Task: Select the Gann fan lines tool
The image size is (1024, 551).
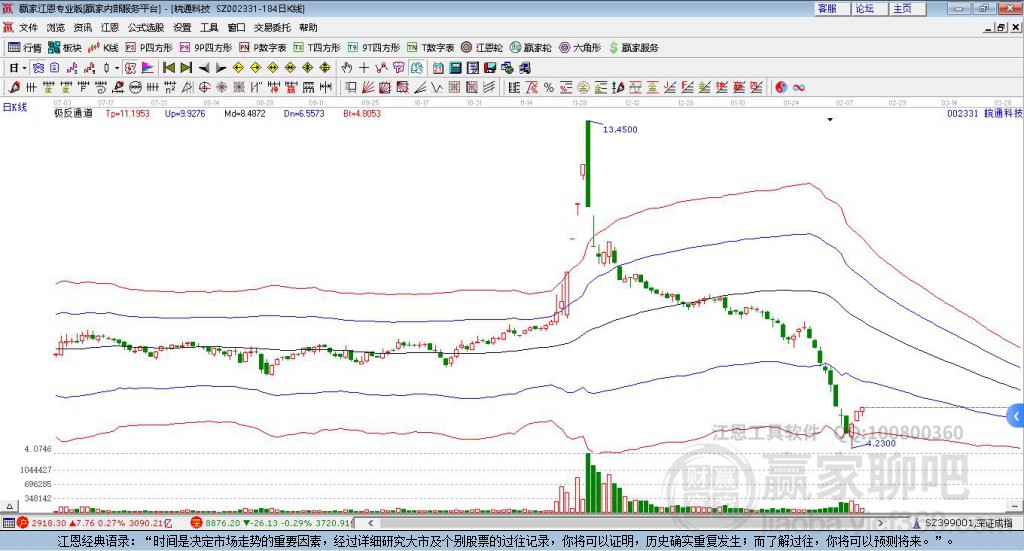Action: tap(367, 87)
